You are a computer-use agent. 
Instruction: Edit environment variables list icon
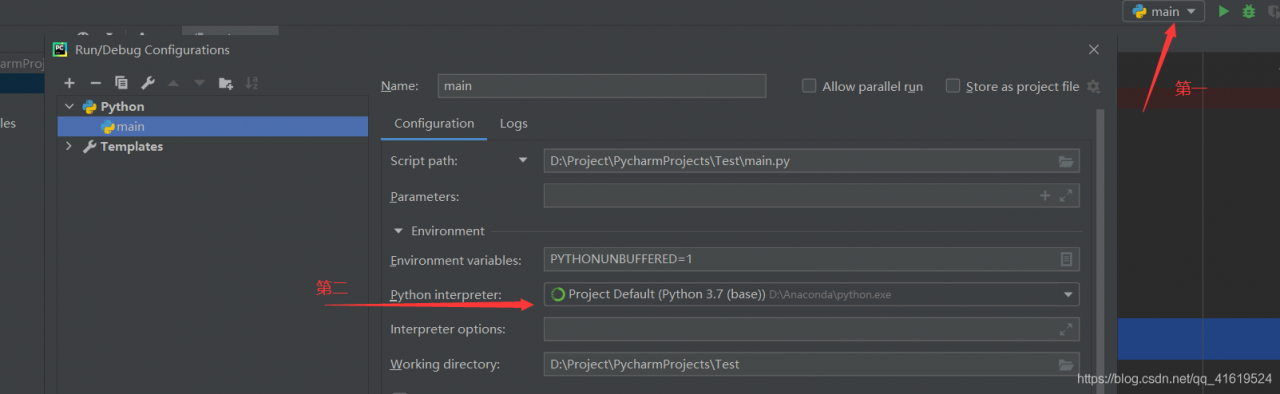(x=1066, y=259)
